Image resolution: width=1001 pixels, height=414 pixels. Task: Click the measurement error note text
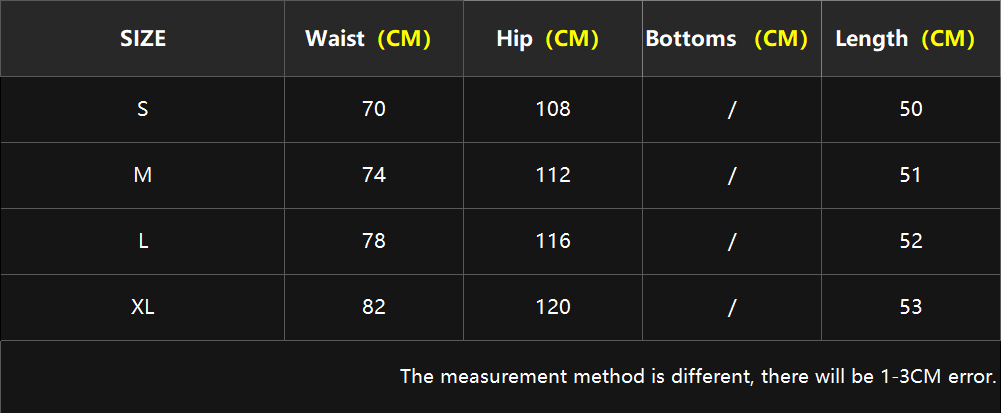pos(698,376)
